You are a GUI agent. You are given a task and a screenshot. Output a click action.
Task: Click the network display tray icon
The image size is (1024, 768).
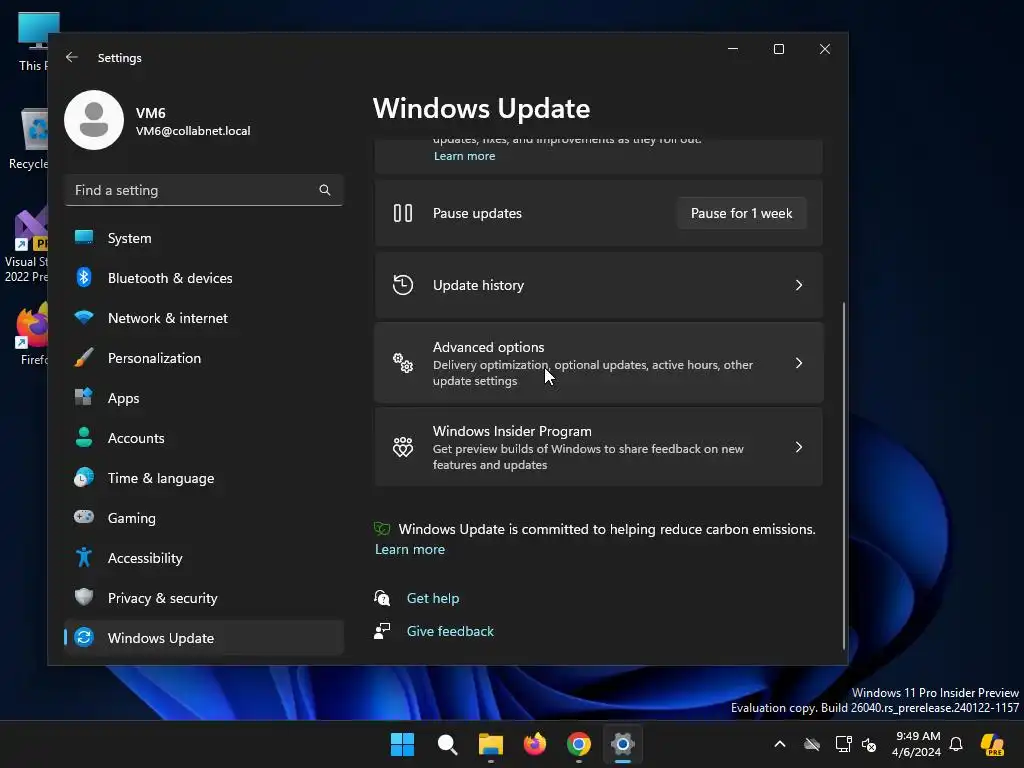point(843,744)
